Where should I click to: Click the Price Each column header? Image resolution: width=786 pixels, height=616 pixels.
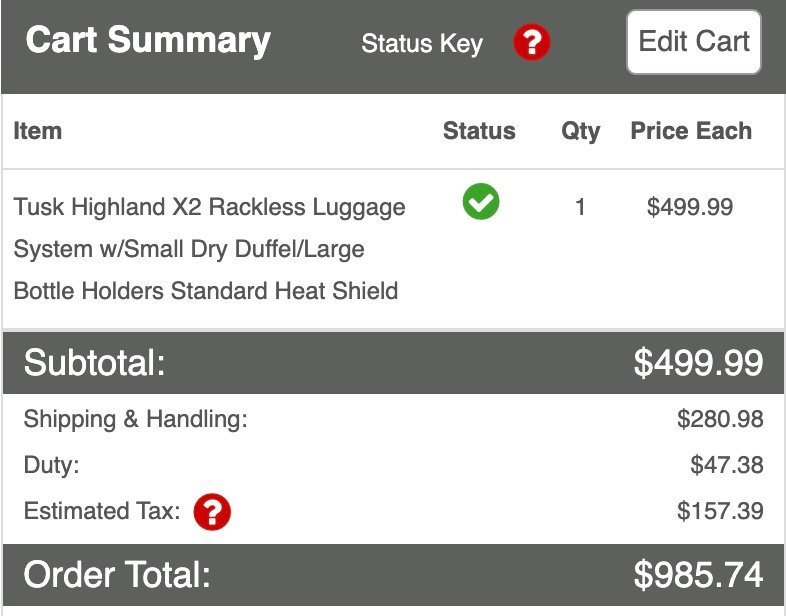point(690,131)
